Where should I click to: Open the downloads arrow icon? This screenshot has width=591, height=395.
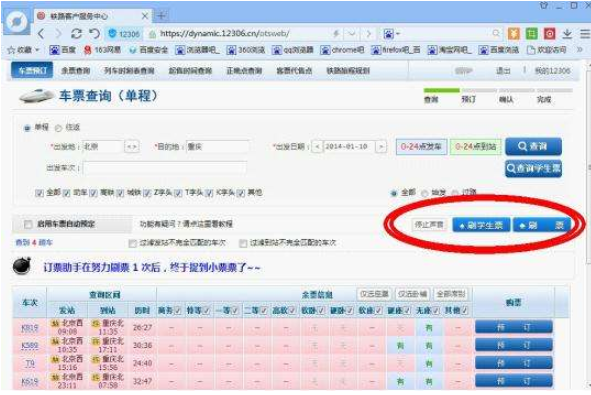click(x=567, y=34)
